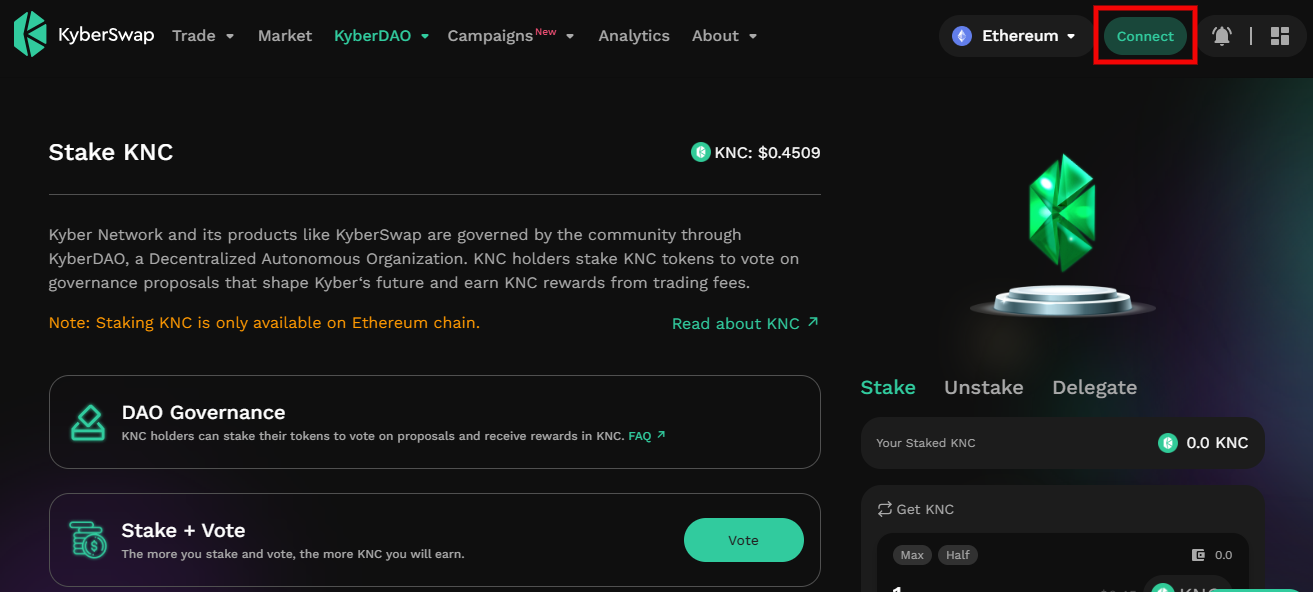The height and width of the screenshot is (592, 1313).
Task: Click the KNC price token icon
Action: click(700, 153)
